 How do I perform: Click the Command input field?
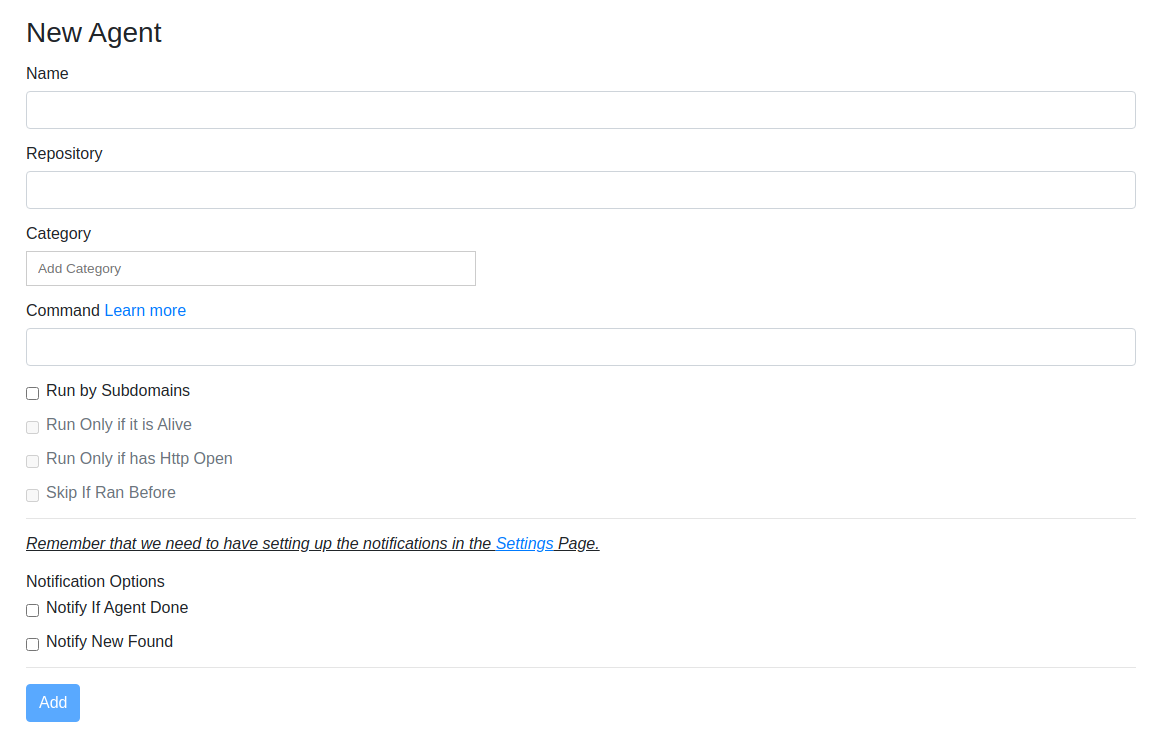click(x=580, y=347)
